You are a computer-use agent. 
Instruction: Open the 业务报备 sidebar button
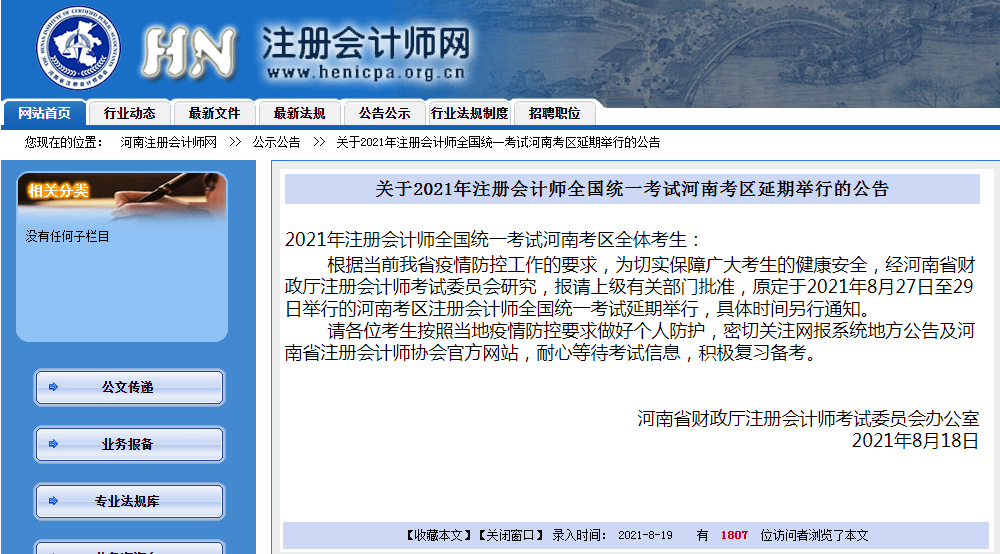click(129, 444)
